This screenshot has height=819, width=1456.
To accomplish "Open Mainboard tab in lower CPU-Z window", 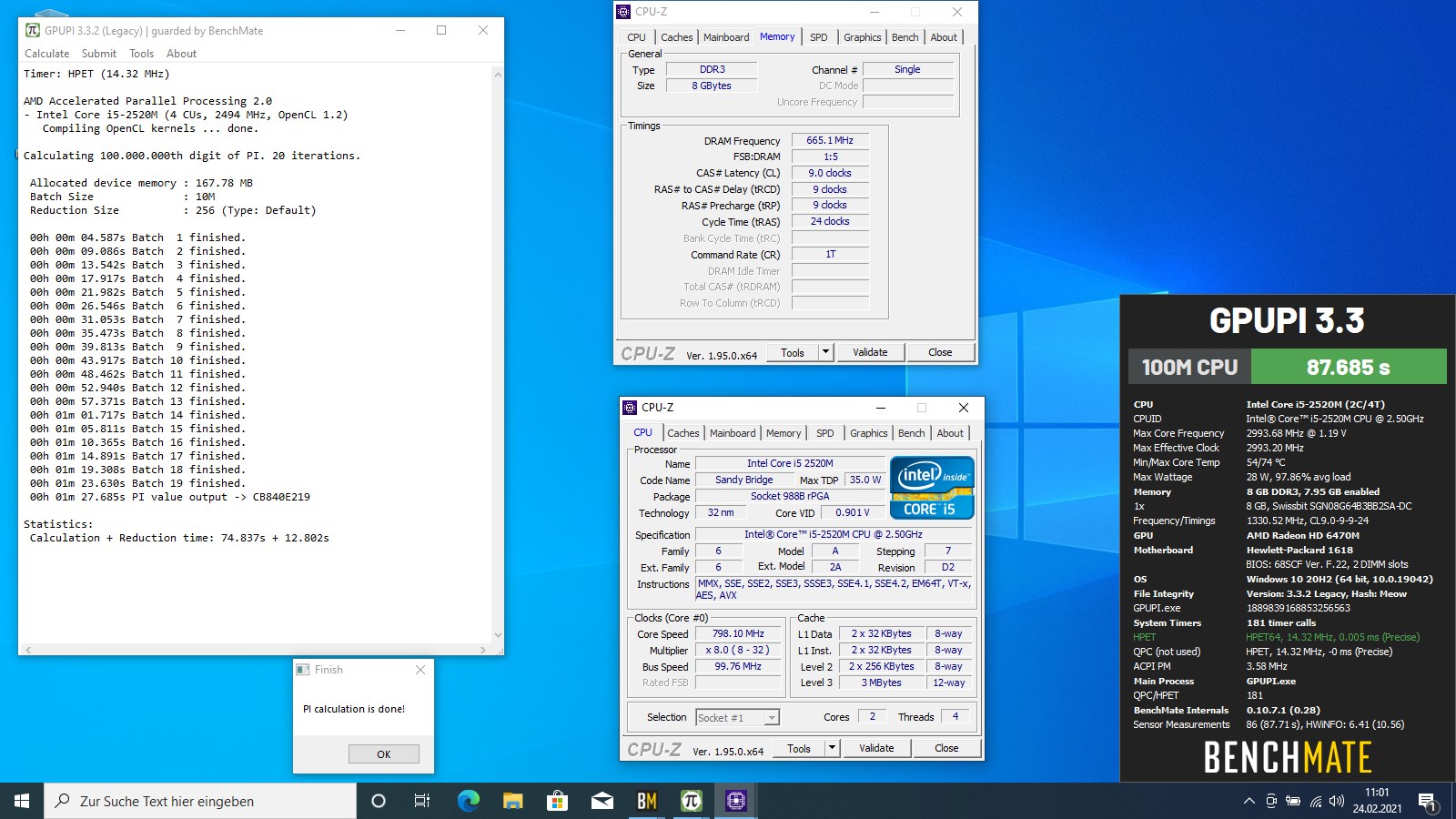I will 733,433.
